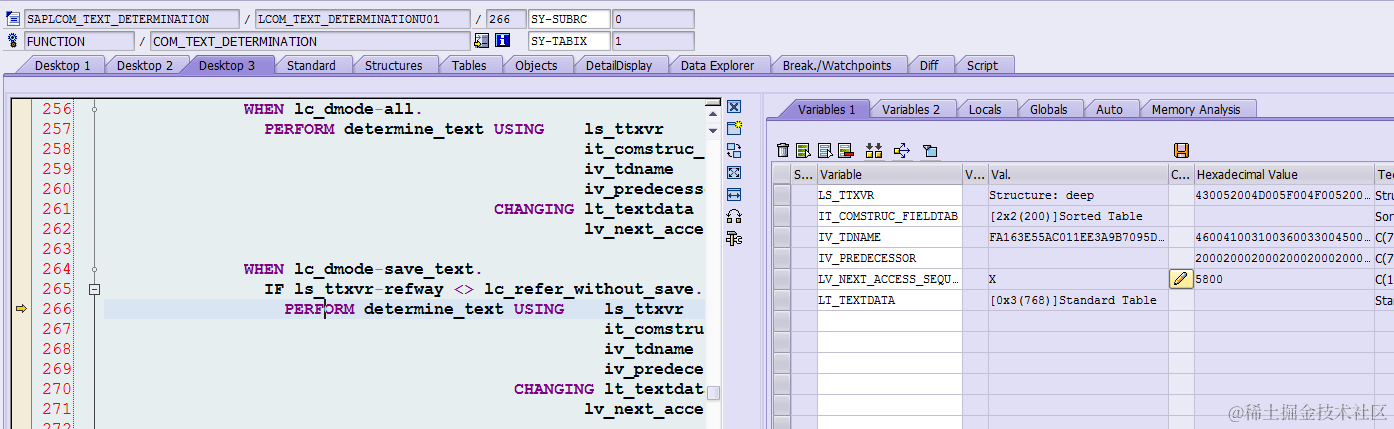Click the table icon with red bar

(846, 150)
